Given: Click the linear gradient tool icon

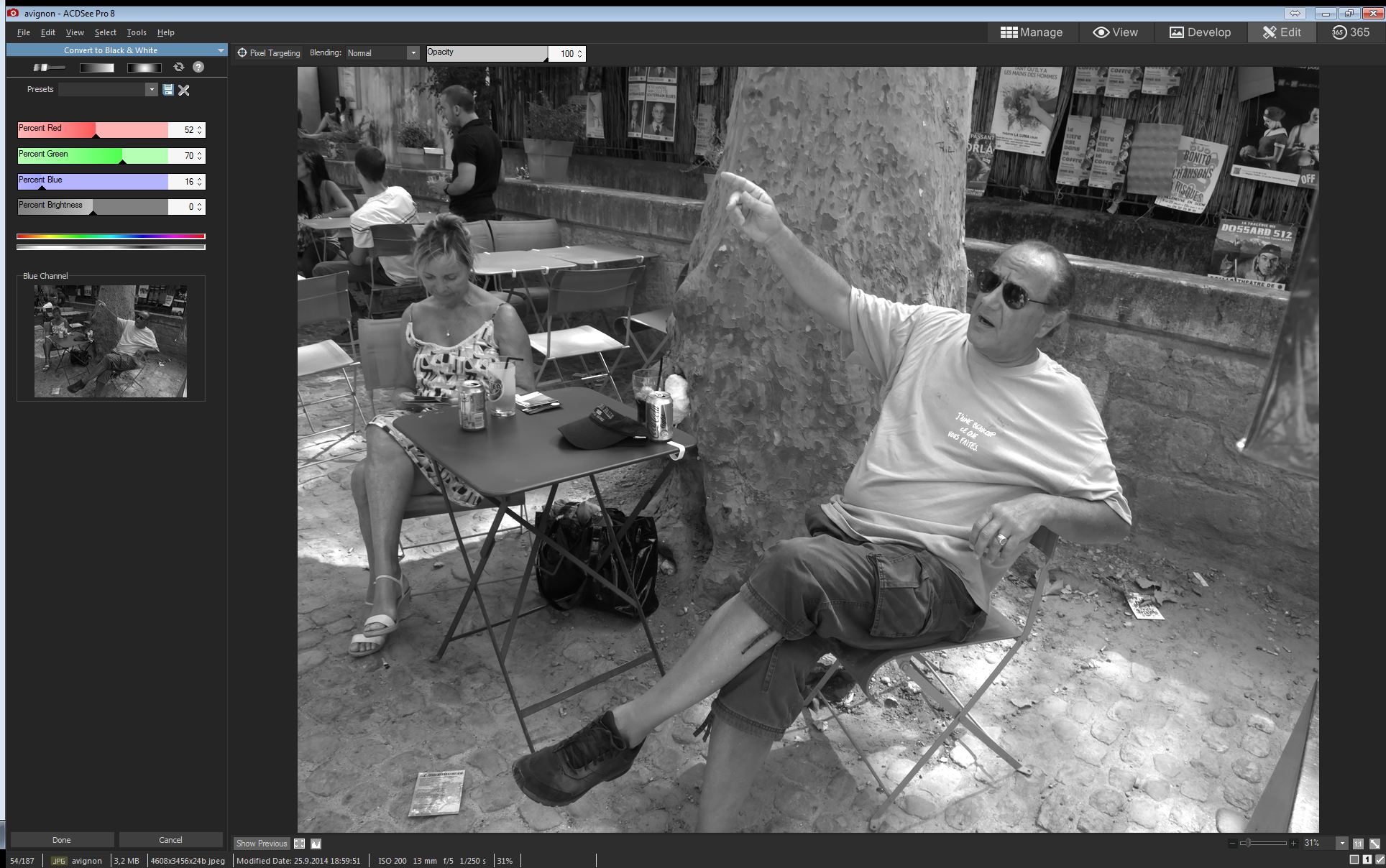Looking at the screenshot, I should pos(96,68).
